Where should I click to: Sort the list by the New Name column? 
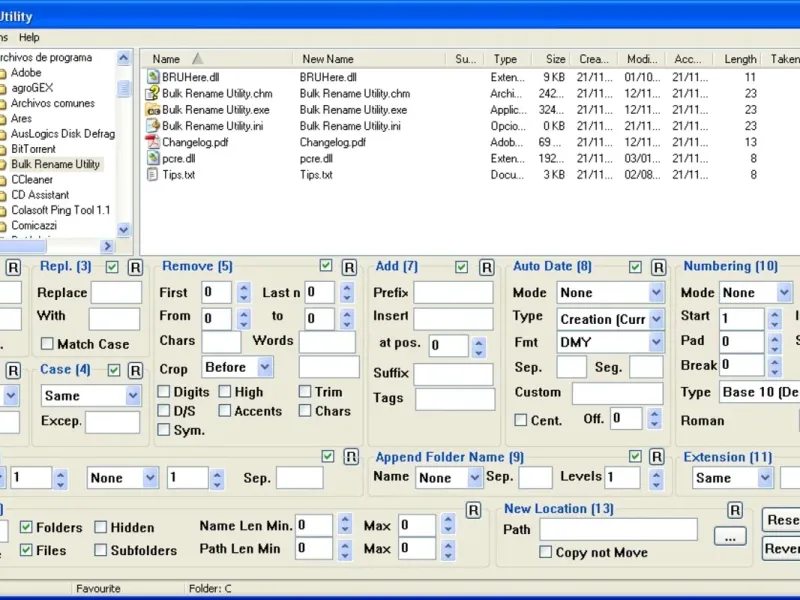pyautogui.click(x=328, y=59)
